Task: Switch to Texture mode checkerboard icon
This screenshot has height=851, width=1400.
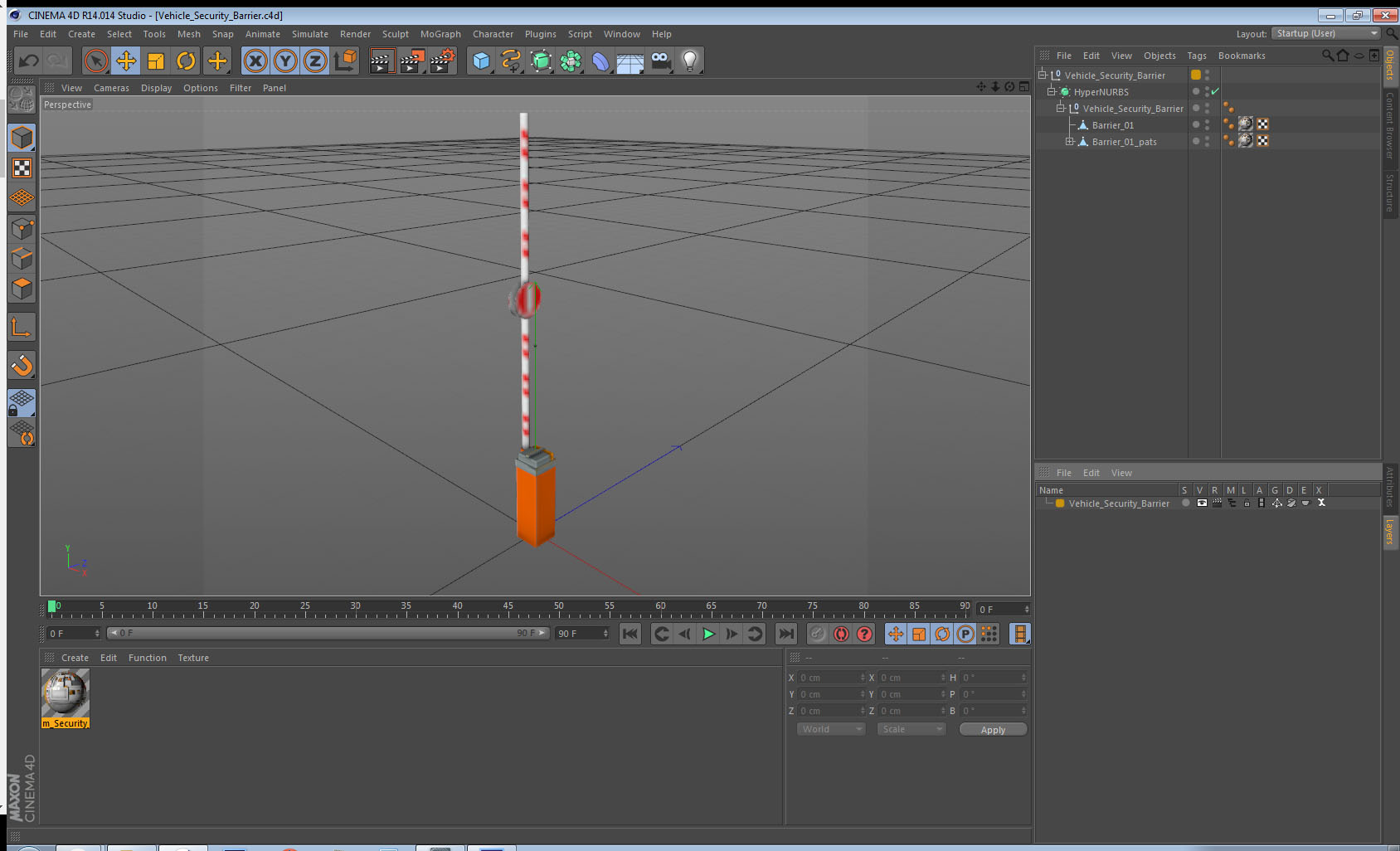Action: (22, 168)
